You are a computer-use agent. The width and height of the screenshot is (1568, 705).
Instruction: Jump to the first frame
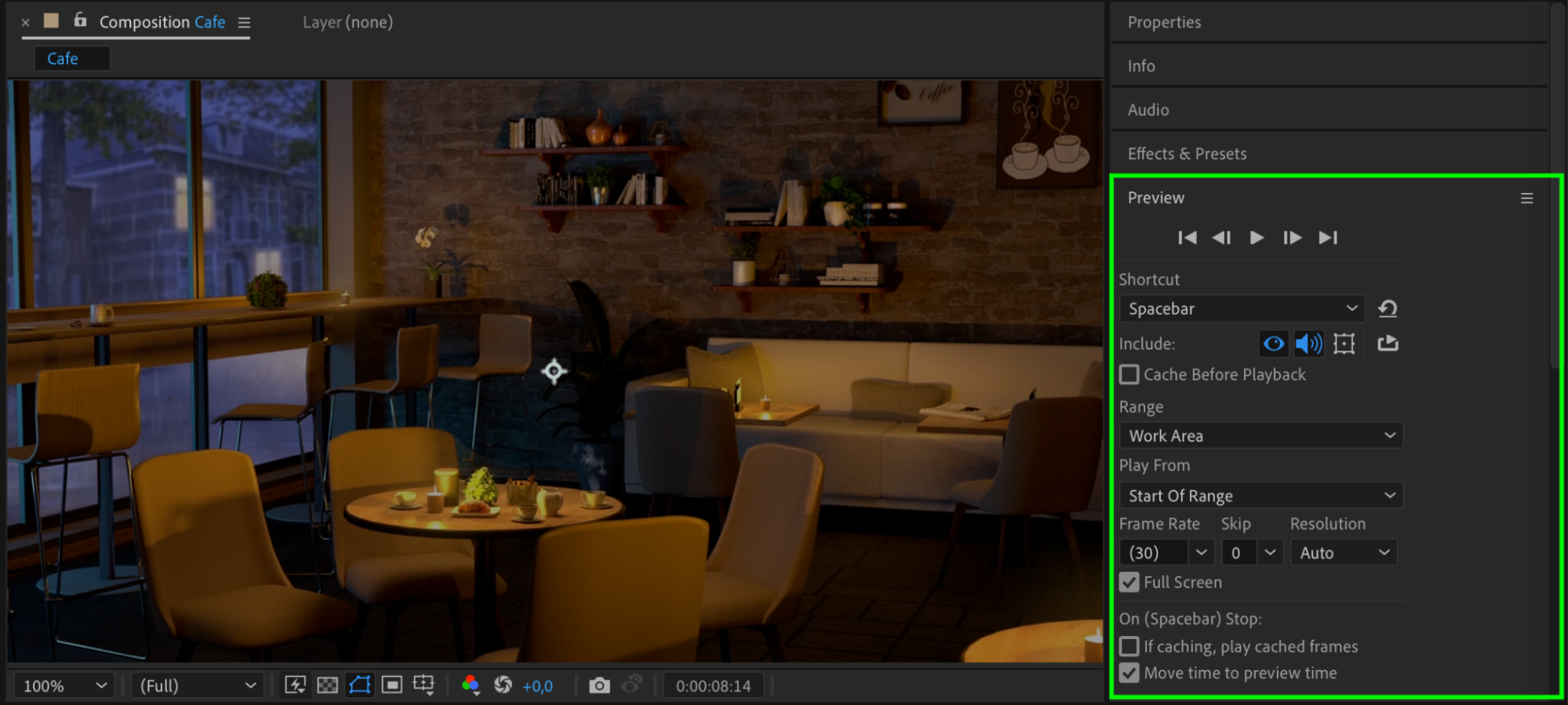(1187, 238)
